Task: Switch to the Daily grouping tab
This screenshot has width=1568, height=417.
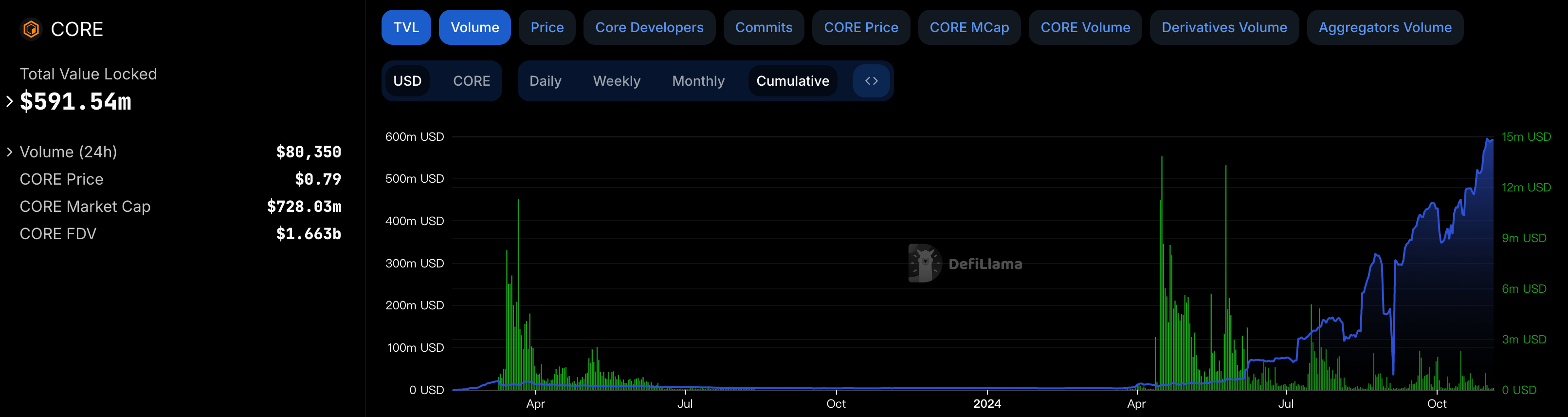Action: pyautogui.click(x=545, y=80)
